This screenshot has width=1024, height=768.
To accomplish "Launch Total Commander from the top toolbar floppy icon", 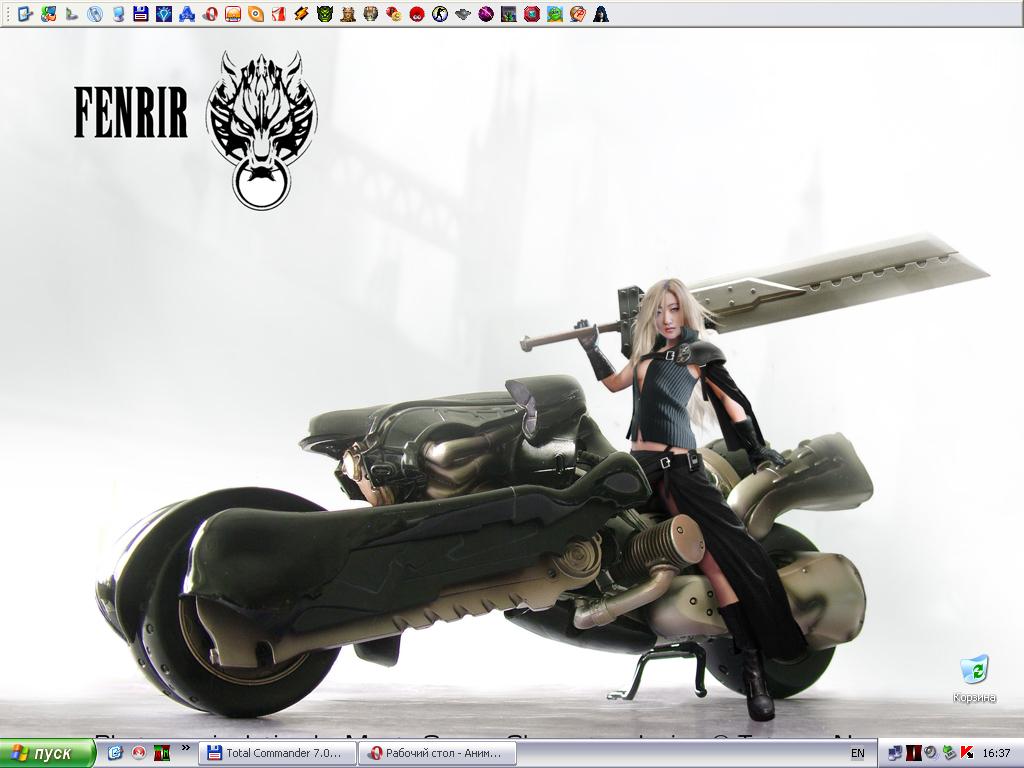I will [x=140, y=13].
